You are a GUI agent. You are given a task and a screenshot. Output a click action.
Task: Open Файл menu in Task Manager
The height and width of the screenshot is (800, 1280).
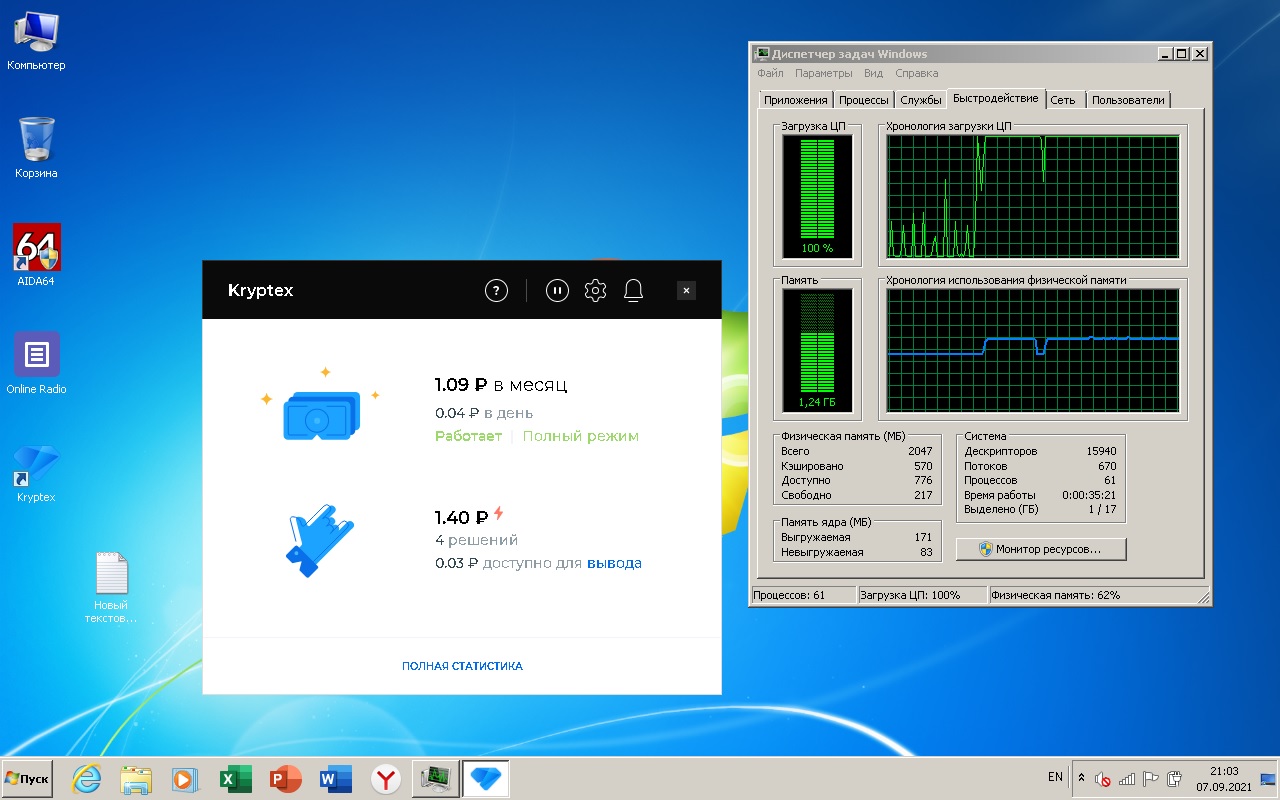click(x=770, y=73)
